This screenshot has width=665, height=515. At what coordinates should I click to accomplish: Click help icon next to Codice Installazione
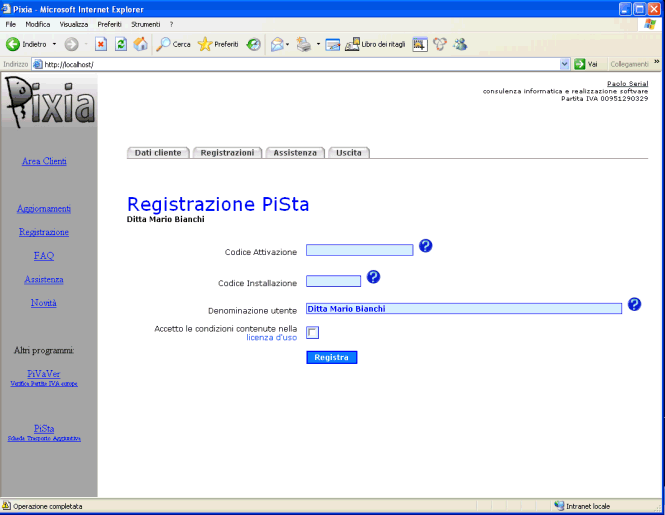pyautogui.click(x=373, y=277)
